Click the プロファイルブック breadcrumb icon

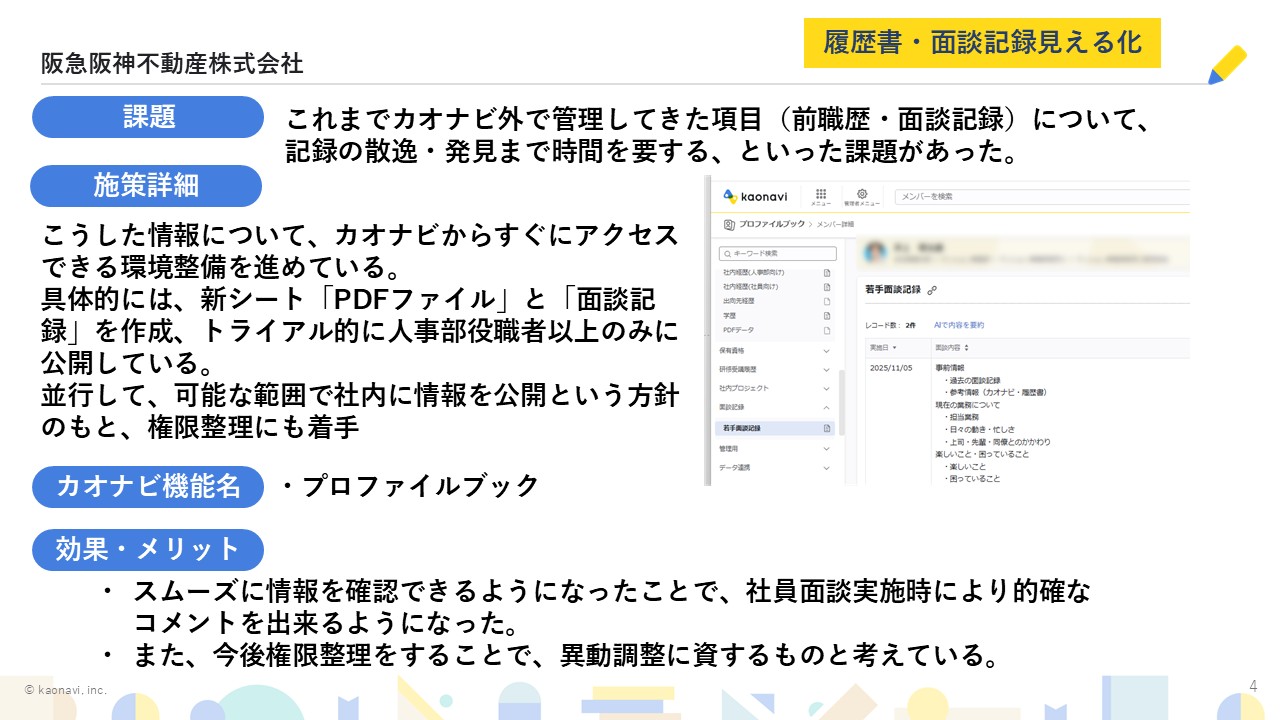pos(729,225)
